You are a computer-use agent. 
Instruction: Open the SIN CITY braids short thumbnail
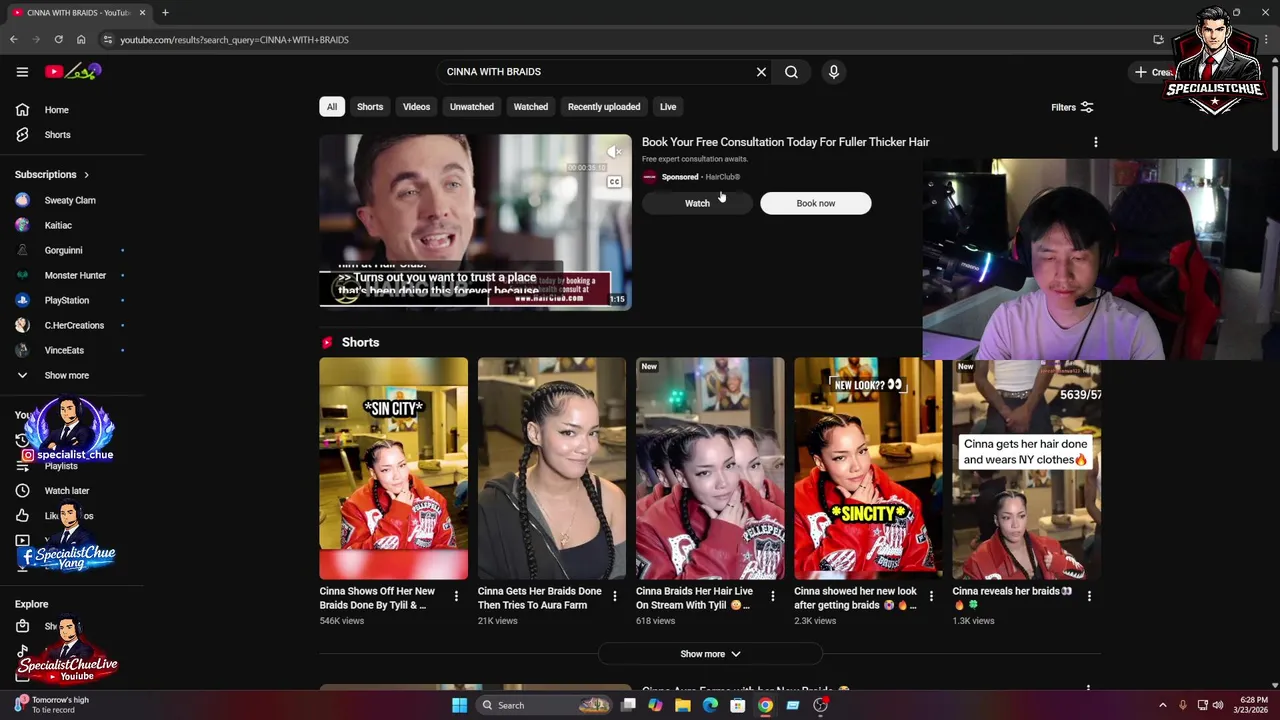(x=393, y=468)
